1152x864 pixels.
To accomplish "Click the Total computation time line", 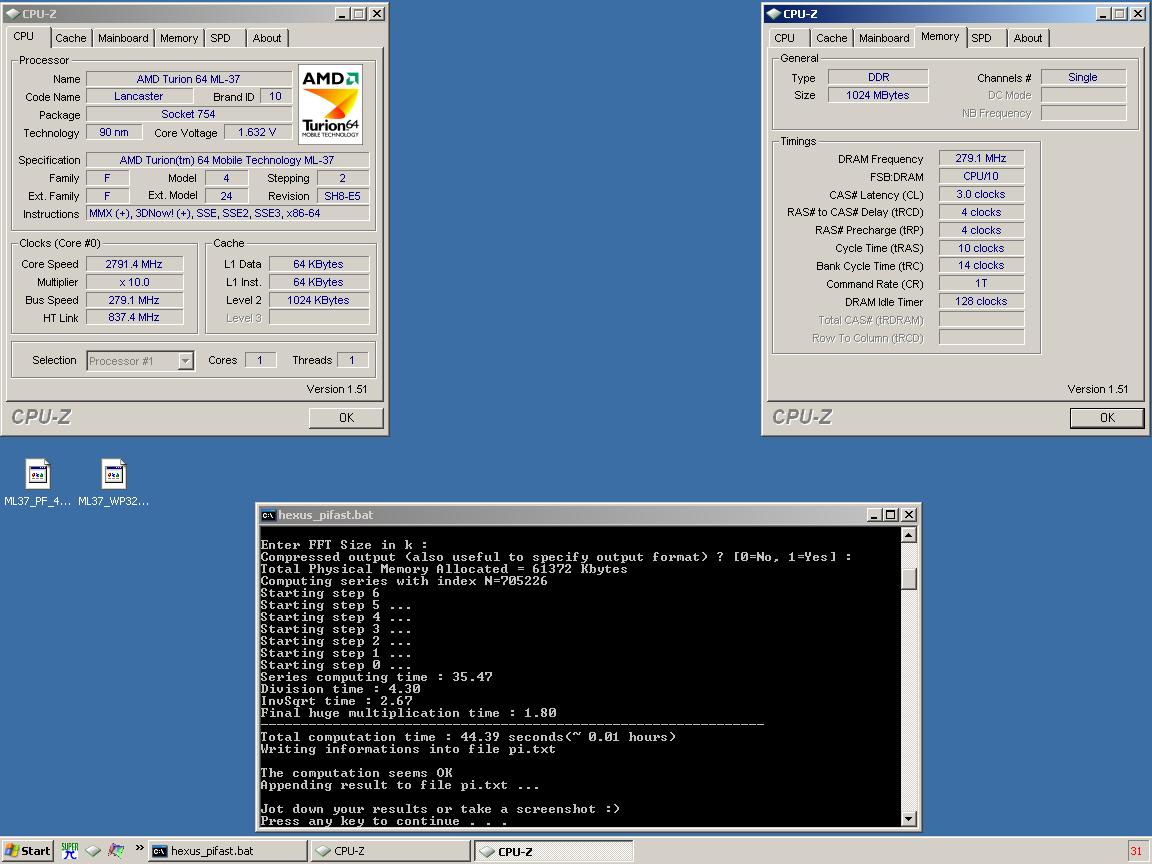I will pos(468,737).
